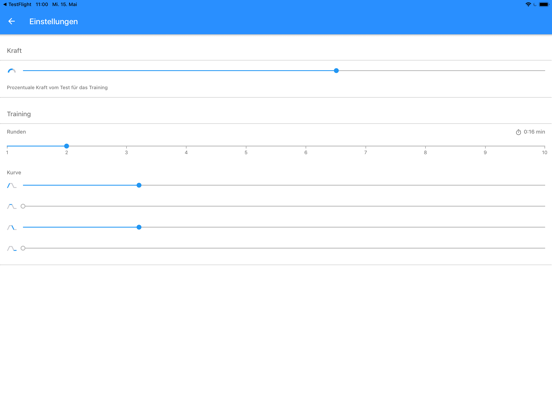Click the second Kurve slider empty handle

pos(23,206)
